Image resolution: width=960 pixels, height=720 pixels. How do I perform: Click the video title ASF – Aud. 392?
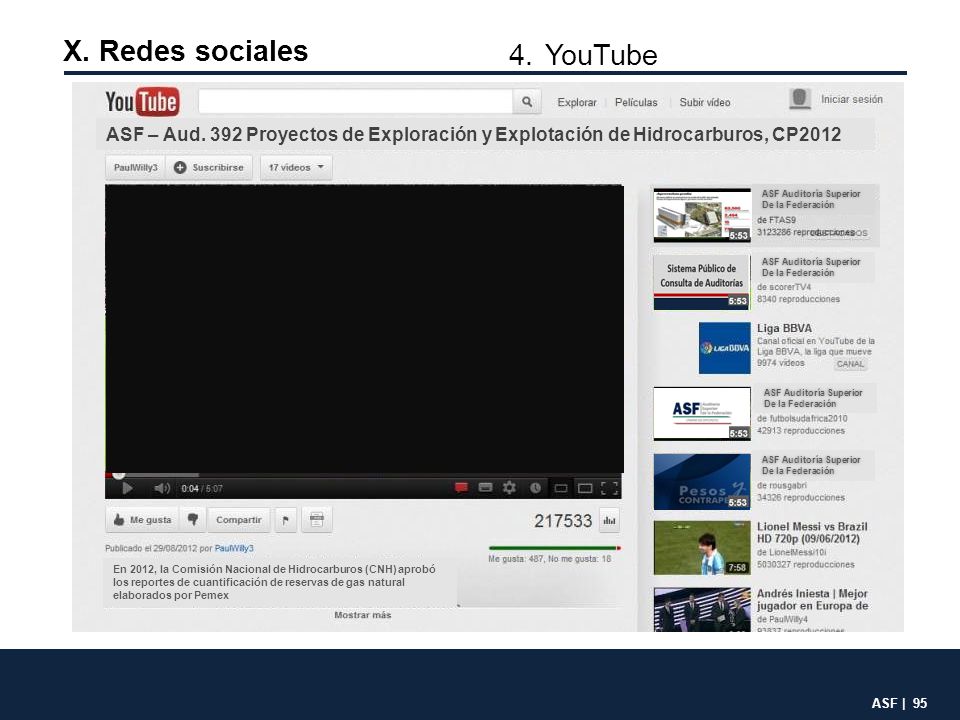pos(473,134)
